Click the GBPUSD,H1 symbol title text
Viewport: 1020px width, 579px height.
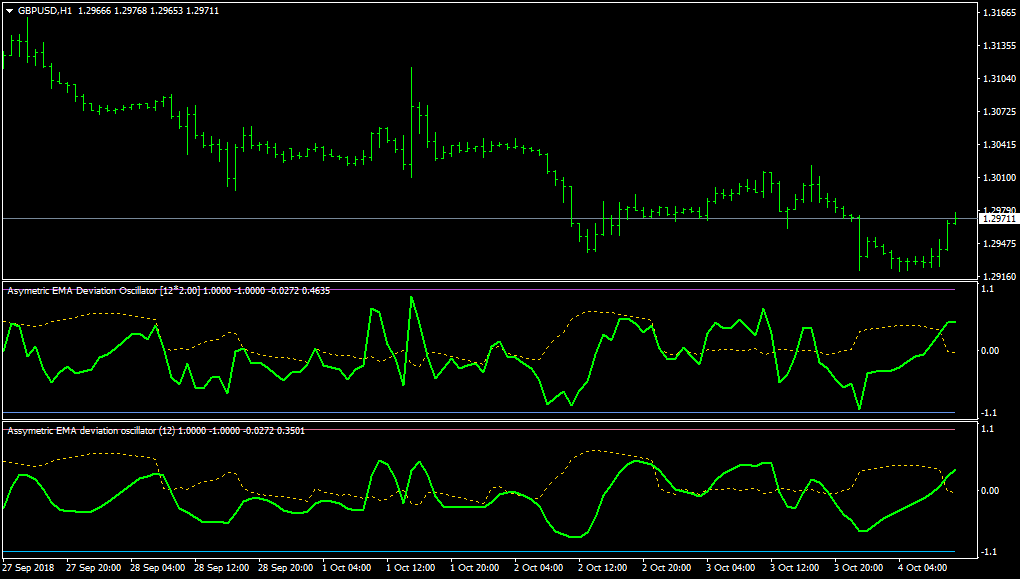[x=45, y=11]
